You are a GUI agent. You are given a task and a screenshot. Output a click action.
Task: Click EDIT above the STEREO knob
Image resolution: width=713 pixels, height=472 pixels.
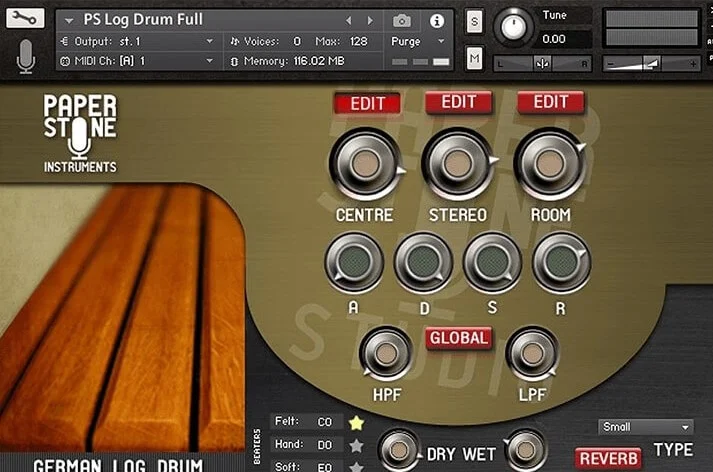click(x=459, y=102)
